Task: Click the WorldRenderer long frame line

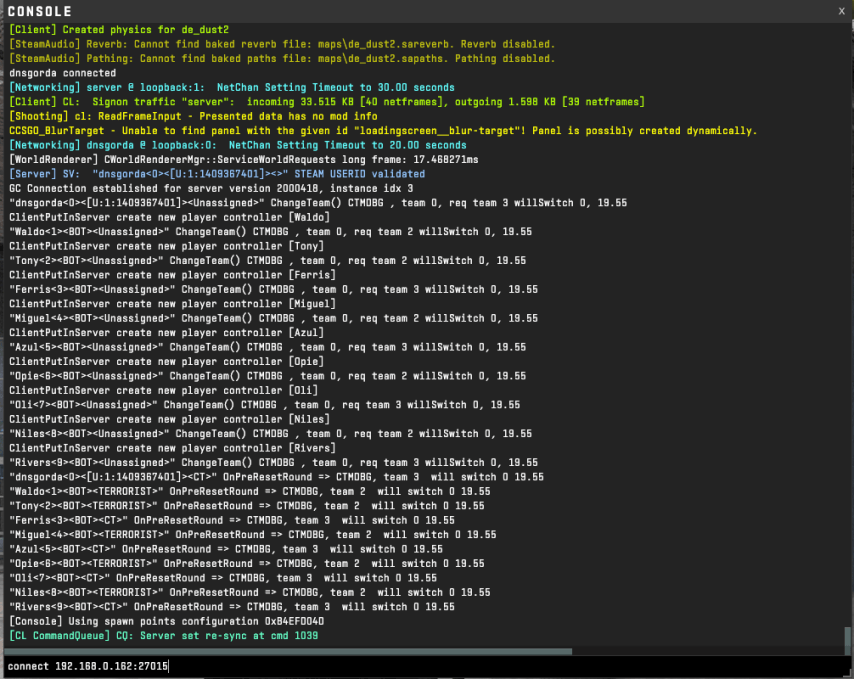Action: coord(242,160)
